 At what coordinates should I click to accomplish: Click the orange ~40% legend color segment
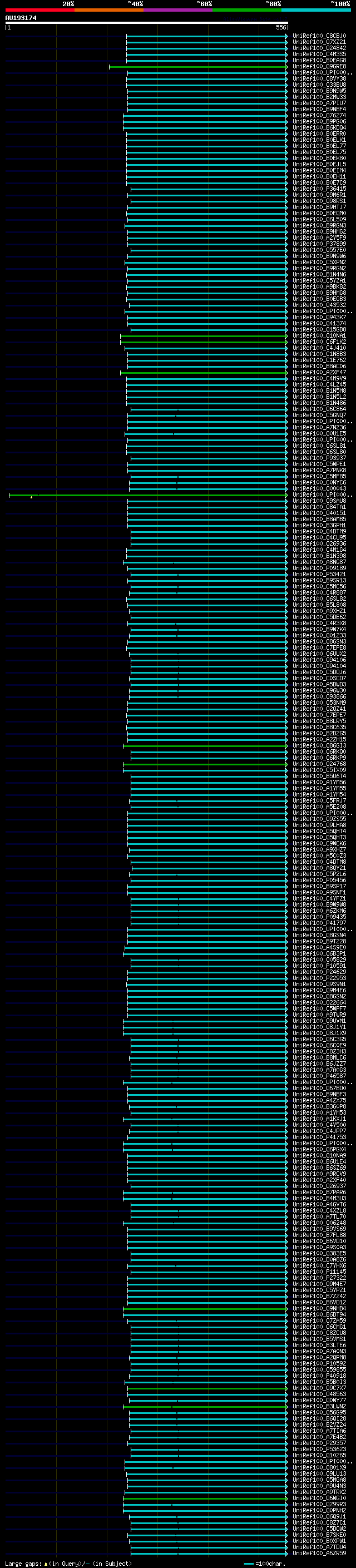[x=109, y=10]
